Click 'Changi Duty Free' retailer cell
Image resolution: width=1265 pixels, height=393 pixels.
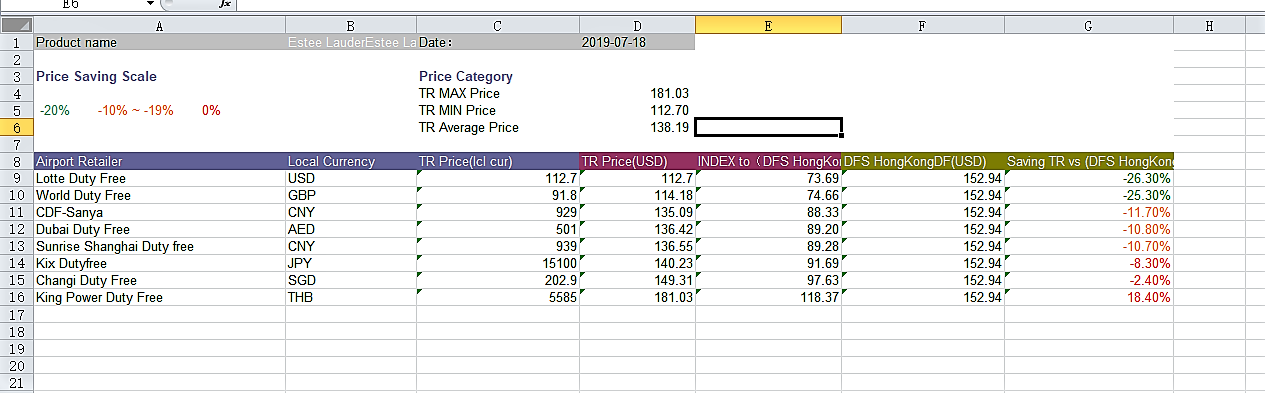(159, 280)
